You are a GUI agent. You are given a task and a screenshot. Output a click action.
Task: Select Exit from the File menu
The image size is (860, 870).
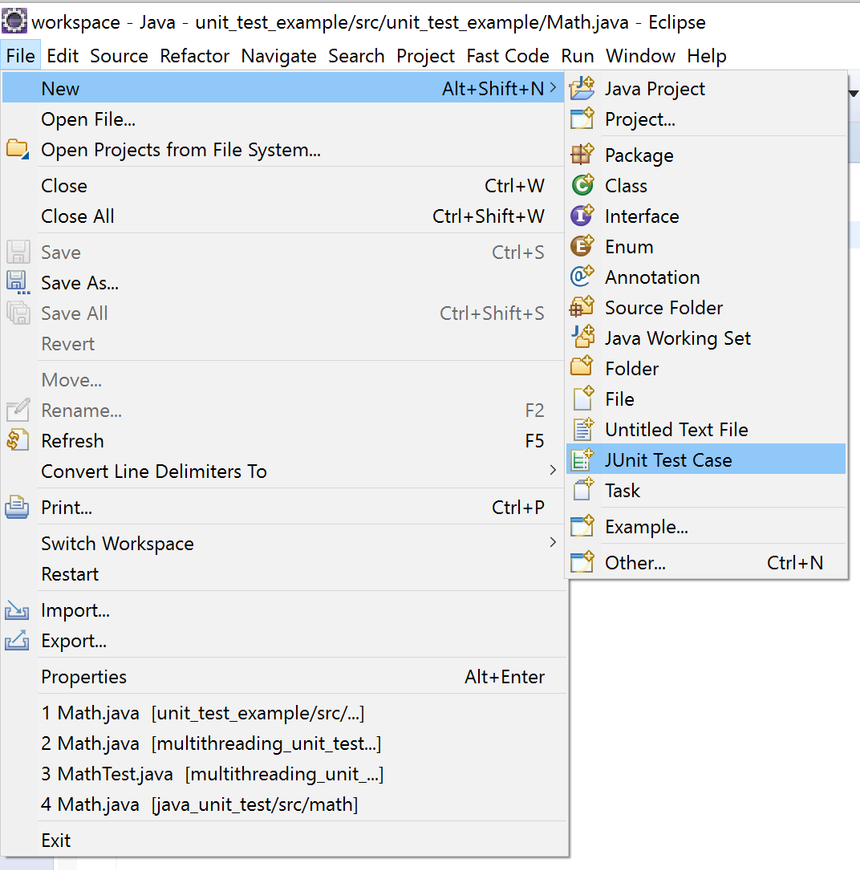point(56,840)
